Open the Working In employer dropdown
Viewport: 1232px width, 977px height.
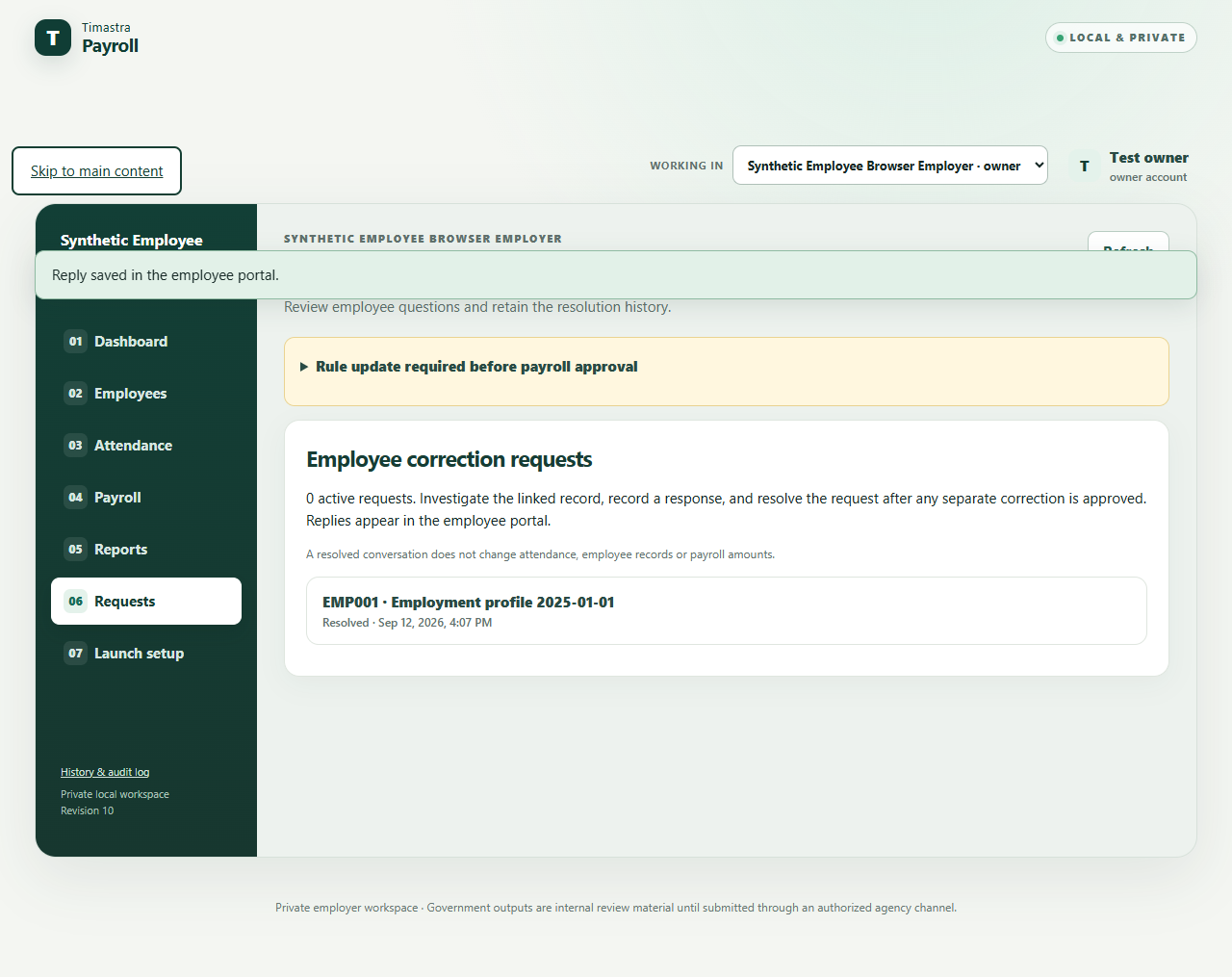coord(890,166)
